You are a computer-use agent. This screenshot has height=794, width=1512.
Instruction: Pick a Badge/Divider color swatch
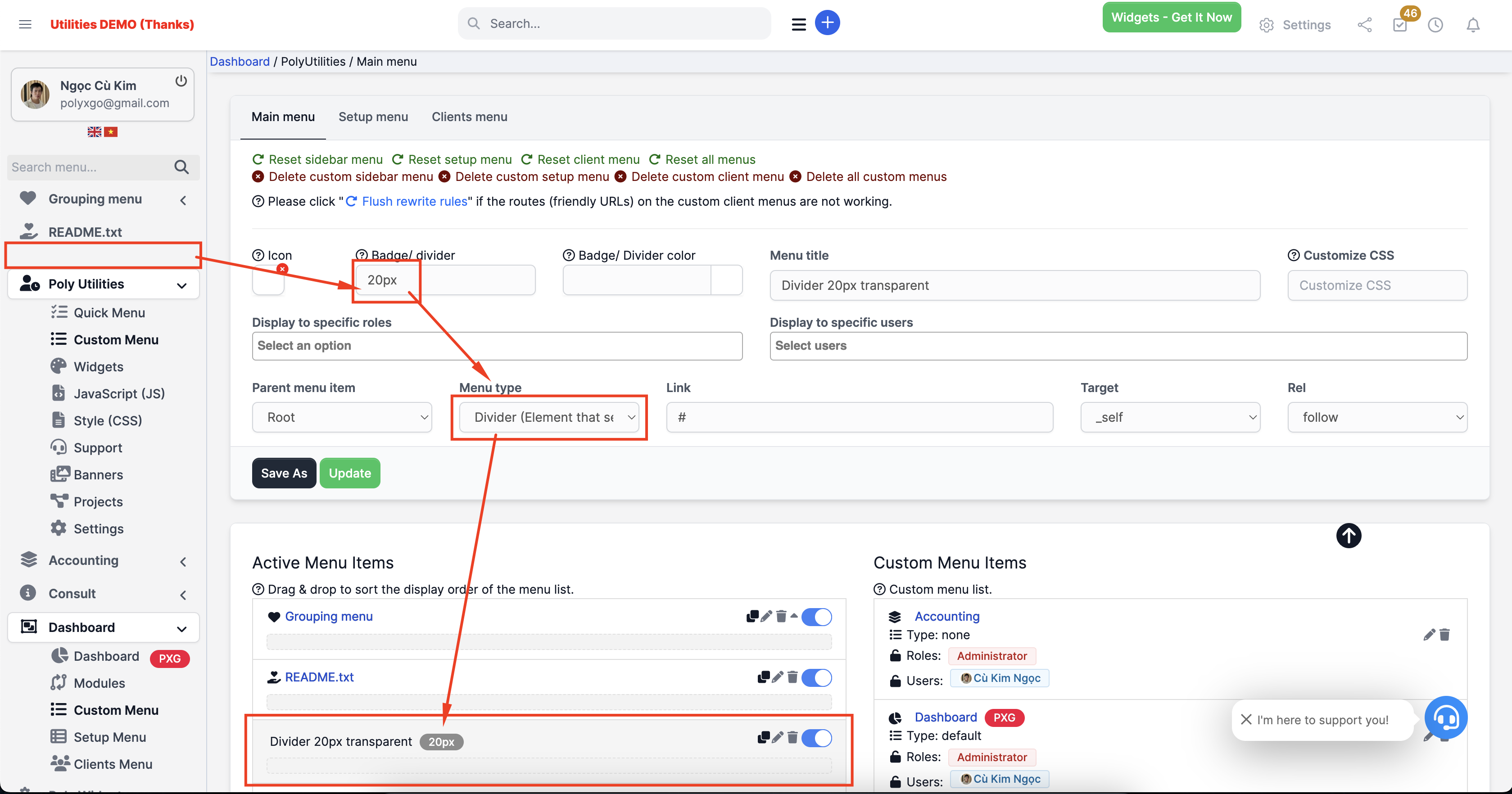point(727,280)
